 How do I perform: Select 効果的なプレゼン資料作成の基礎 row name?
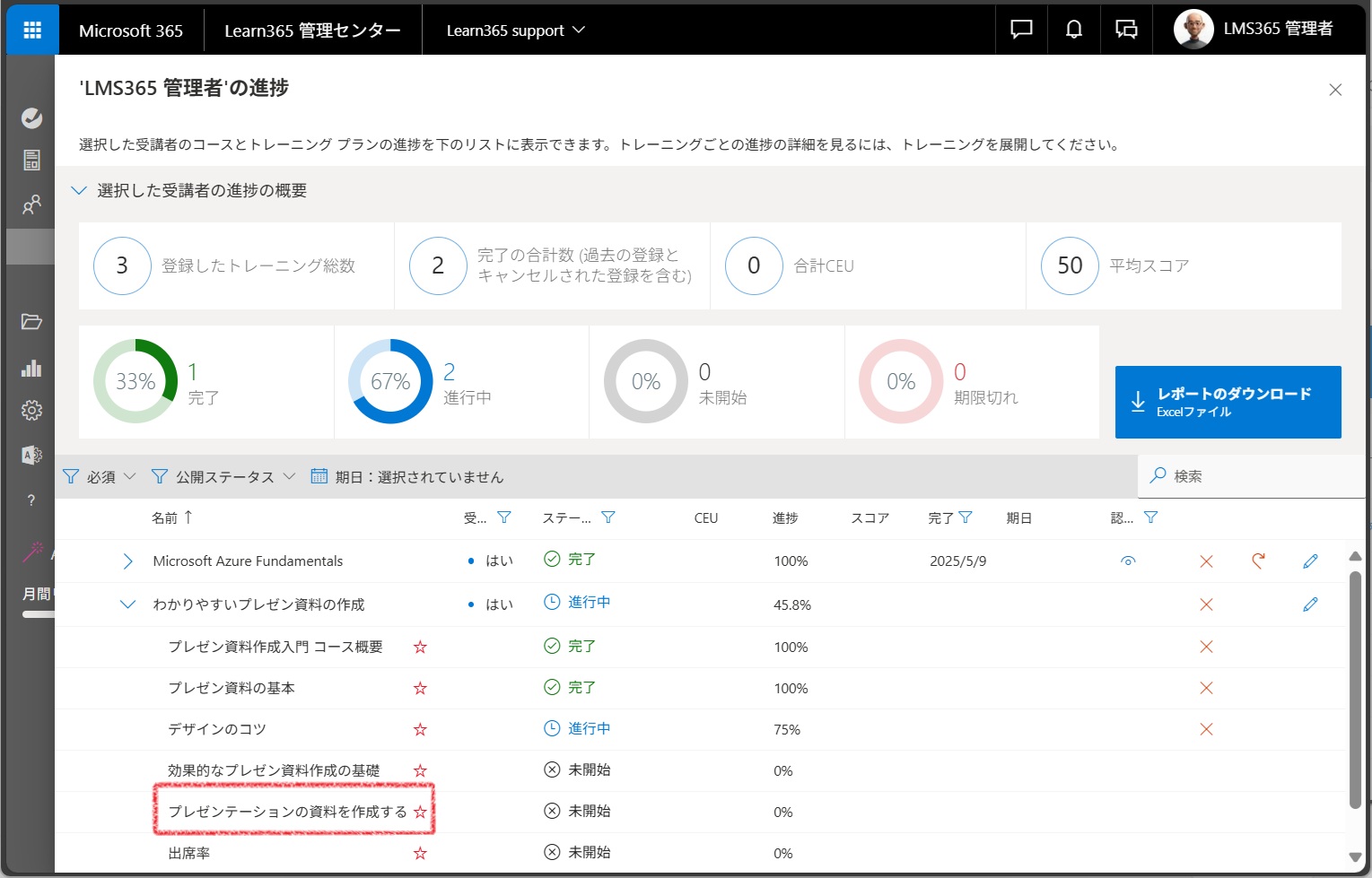274,770
